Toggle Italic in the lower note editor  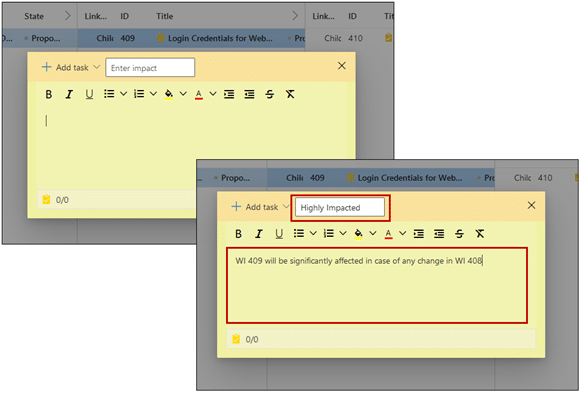[x=259, y=234]
